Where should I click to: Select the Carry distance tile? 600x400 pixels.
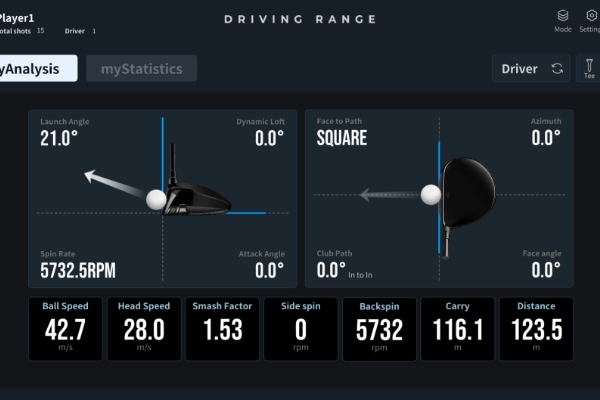pyautogui.click(x=457, y=329)
